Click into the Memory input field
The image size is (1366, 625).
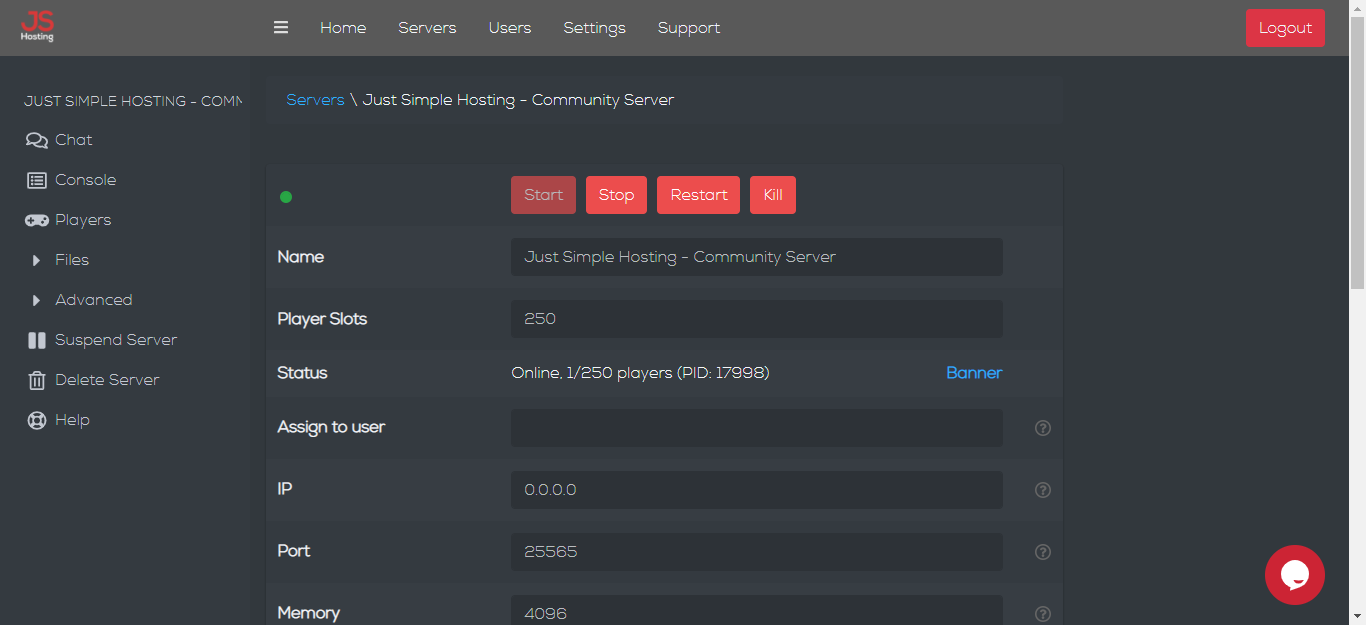[x=757, y=610]
